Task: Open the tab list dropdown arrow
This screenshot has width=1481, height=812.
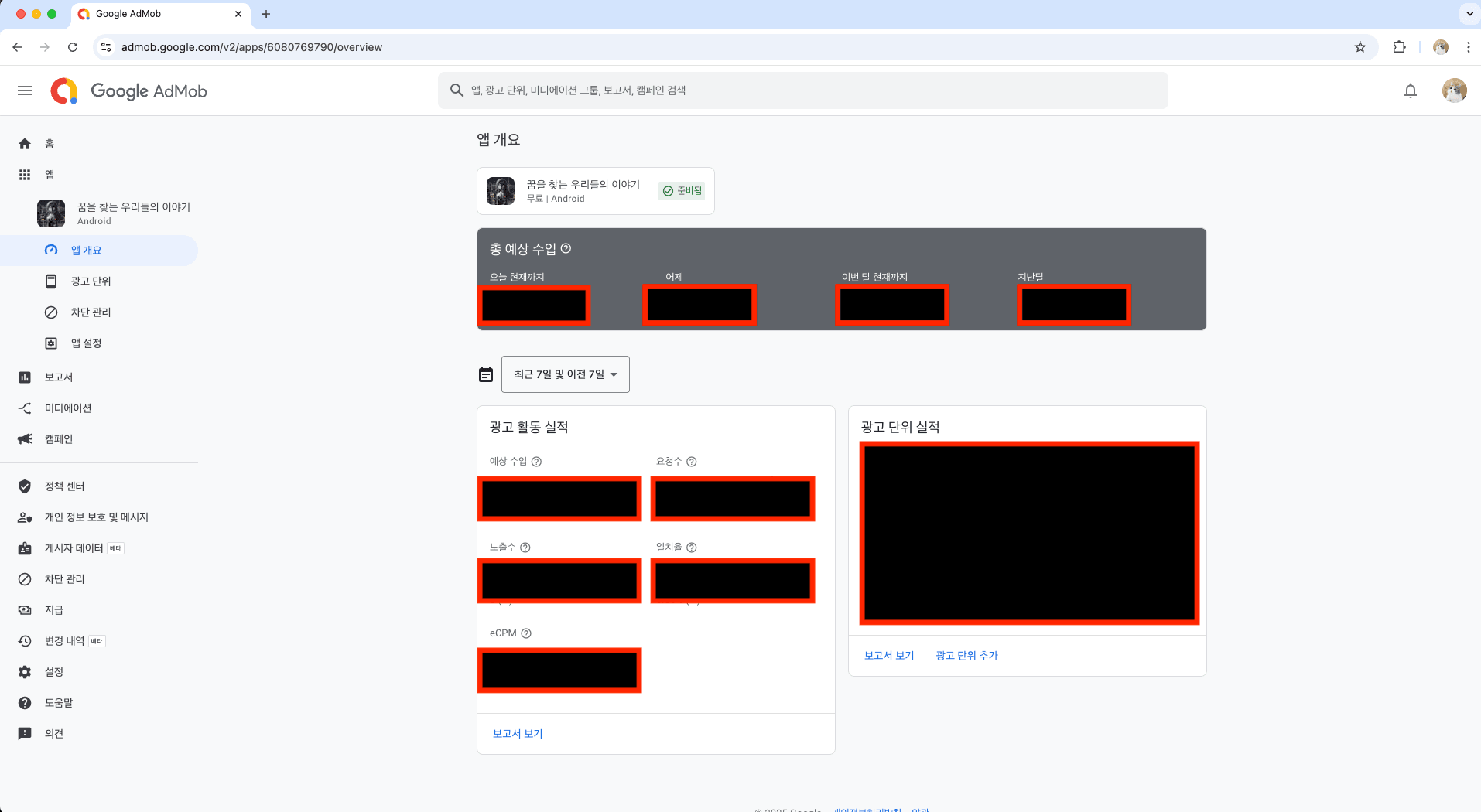Action: click(x=1469, y=14)
